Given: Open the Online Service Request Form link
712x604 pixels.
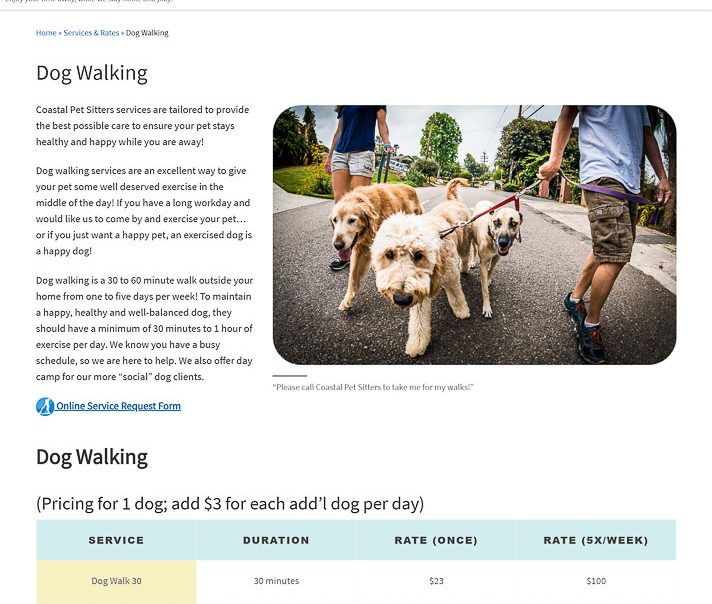Looking at the screenshot, I should click(x=118, y=406).
